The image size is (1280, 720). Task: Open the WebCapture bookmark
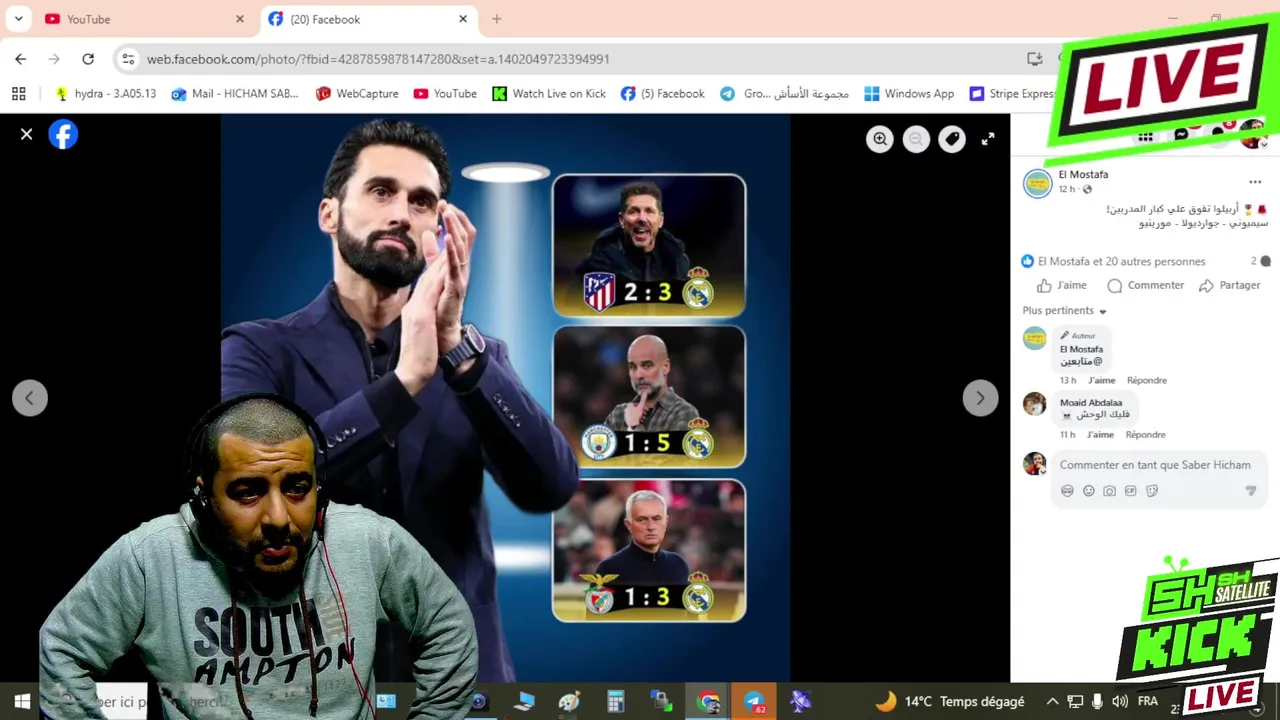357,94
